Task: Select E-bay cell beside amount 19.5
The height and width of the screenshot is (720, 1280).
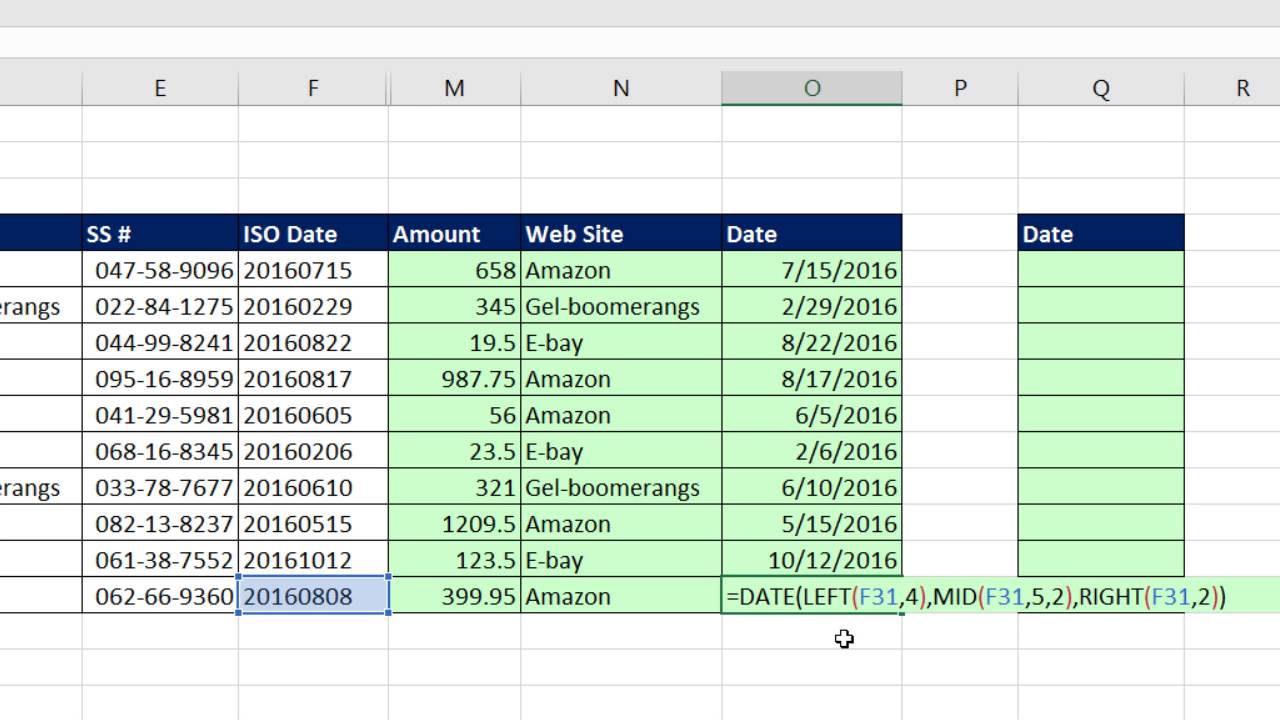Action: click(621, 342)
